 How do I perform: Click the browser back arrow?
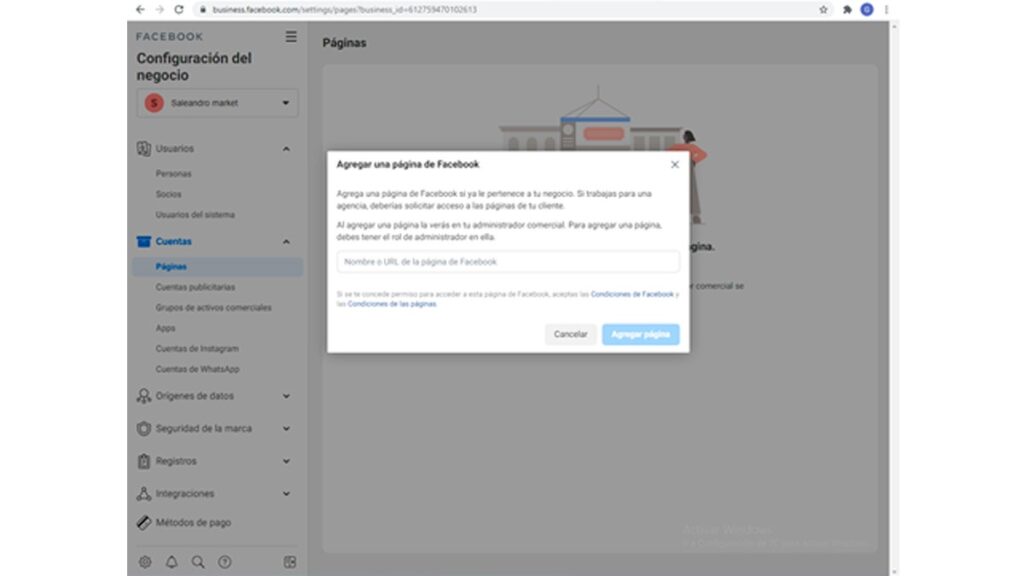(140, 9)
